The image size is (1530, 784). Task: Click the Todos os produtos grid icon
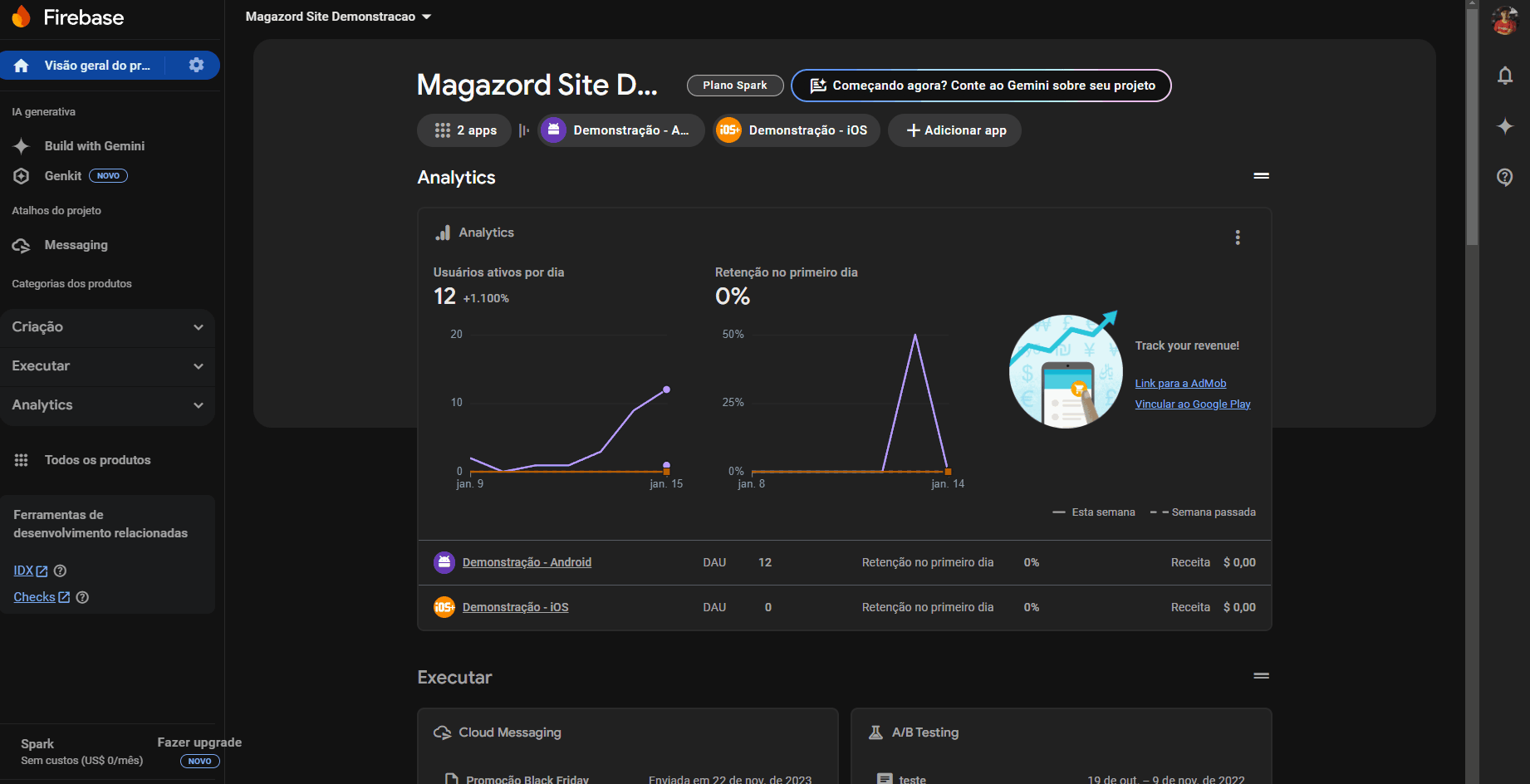(x=22, y=460)
